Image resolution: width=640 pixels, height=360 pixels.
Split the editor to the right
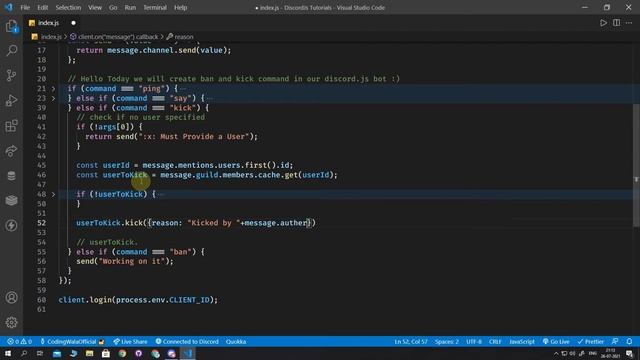[x=616, y=23]
